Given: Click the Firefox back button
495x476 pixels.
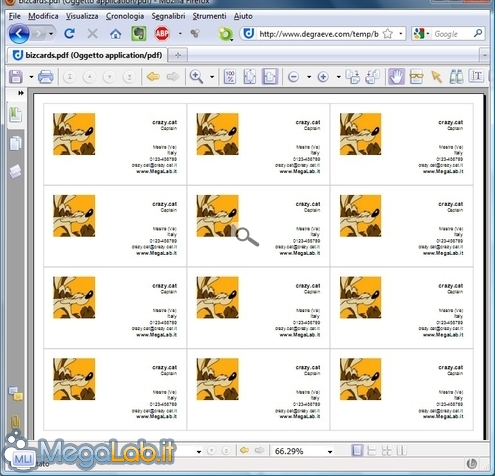Looking at the screenshot, I should coord(19,33).
